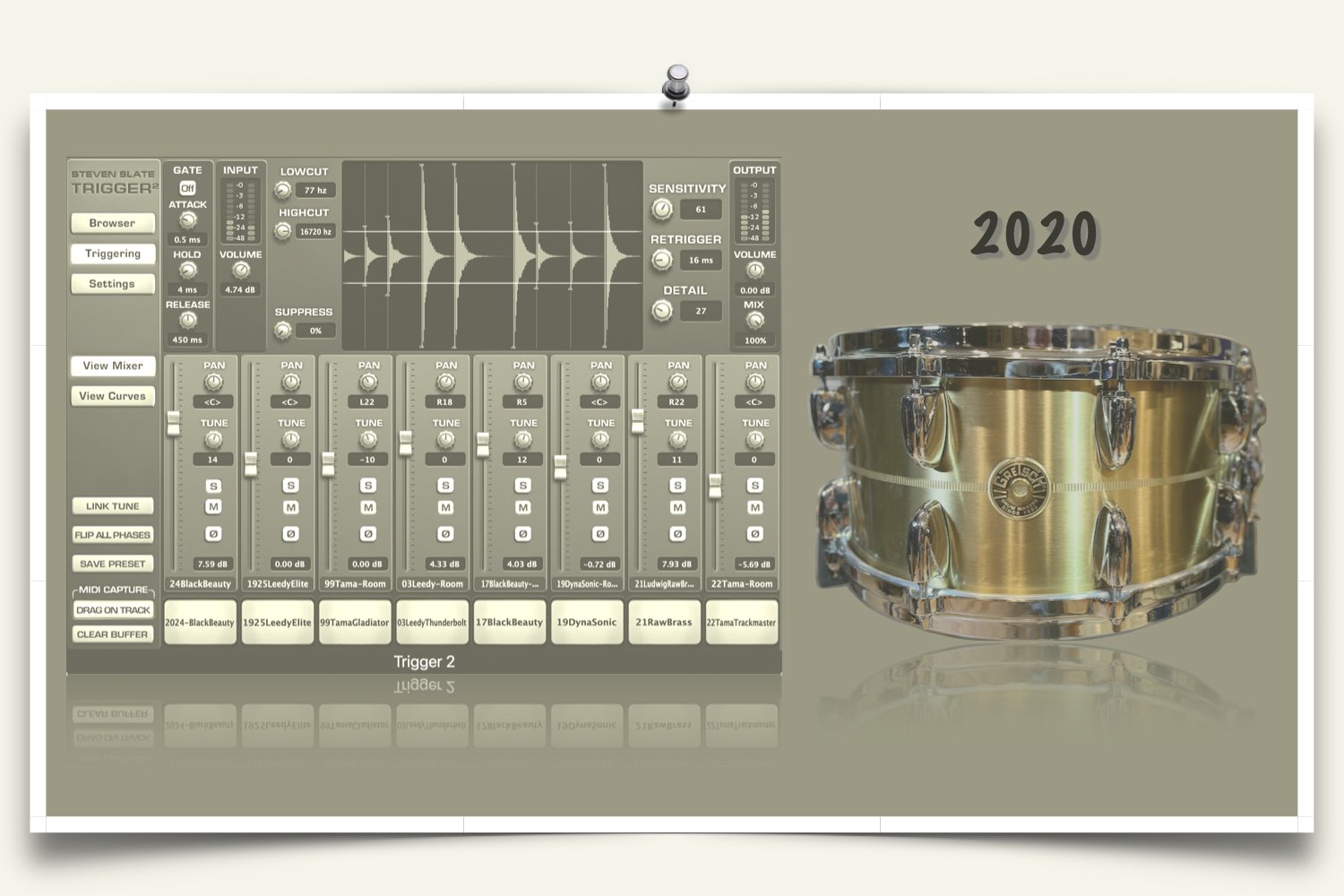Click the Input VOLUME knob

tap(240, 270)
